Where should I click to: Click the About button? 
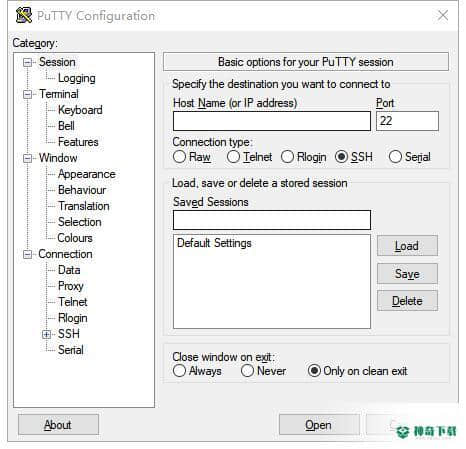(58, 425)
